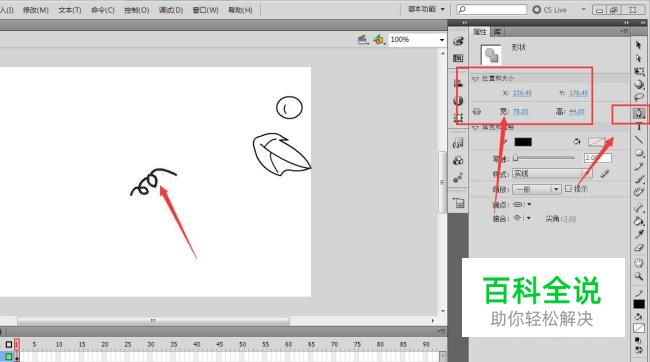Select the Deco tool
Image resolution: width=650 pixels, height=362 pixels.
click(x=639, y=192)
